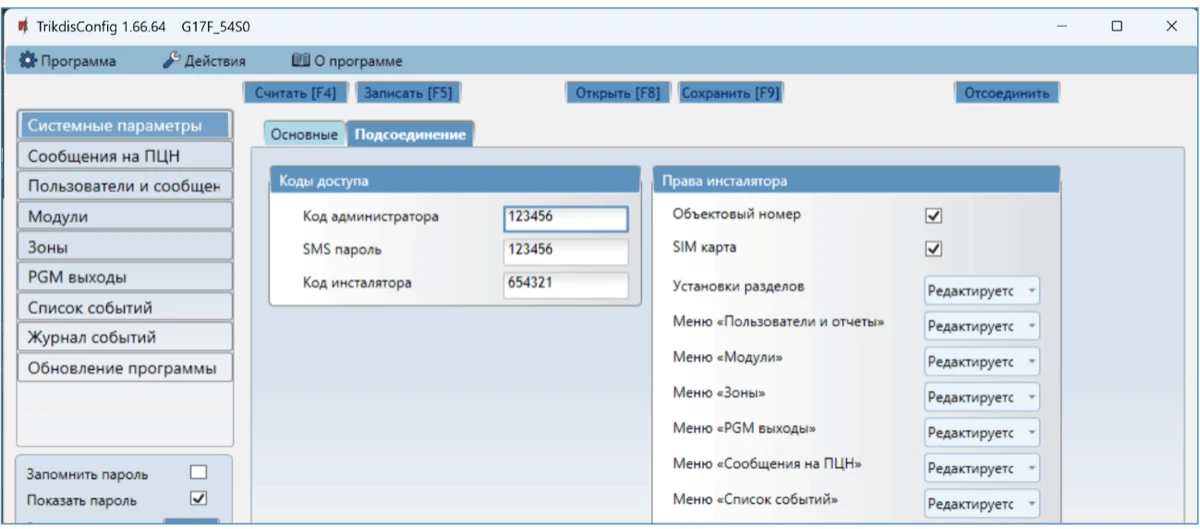Select the Подсоединение tab
Image resolution: width=1200 pixels, height=529 pixels.
pos(410,134)
